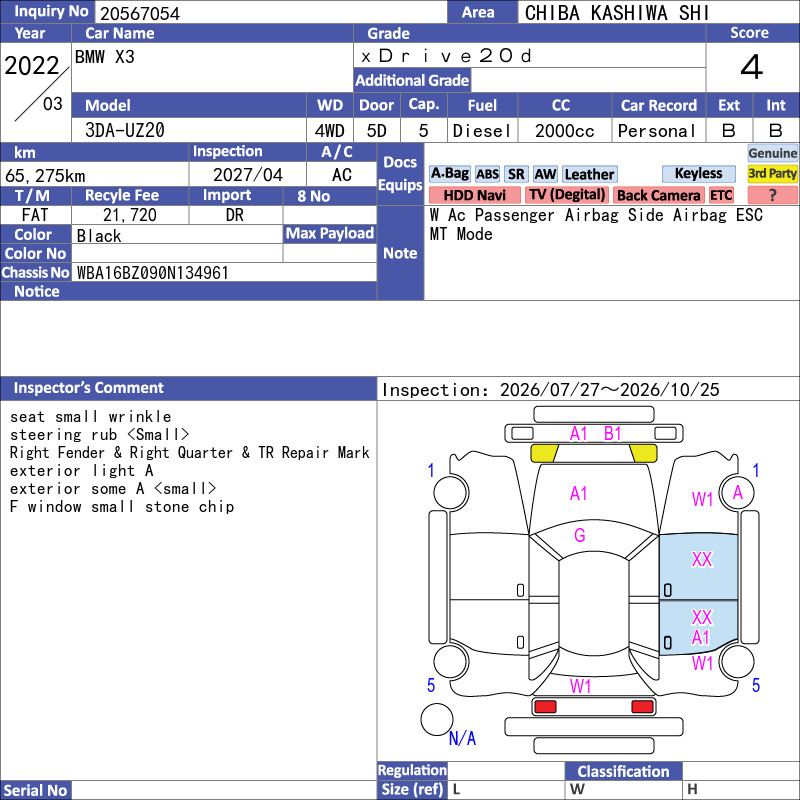Click the Regulation label
The width and height of the screenshot is (800, 800).
pyautogui.click(x=412, y=770)
